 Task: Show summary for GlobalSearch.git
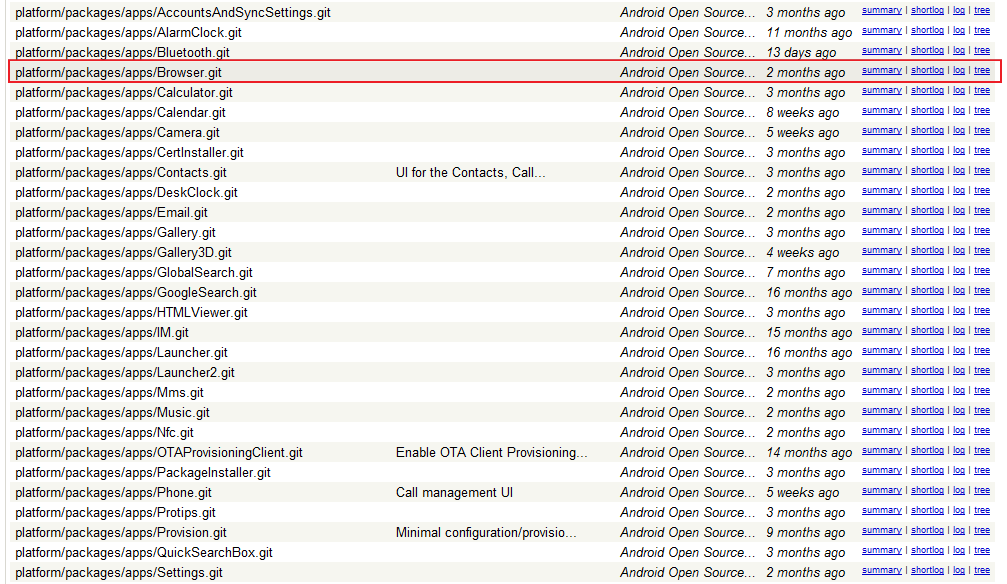[882, 270]
